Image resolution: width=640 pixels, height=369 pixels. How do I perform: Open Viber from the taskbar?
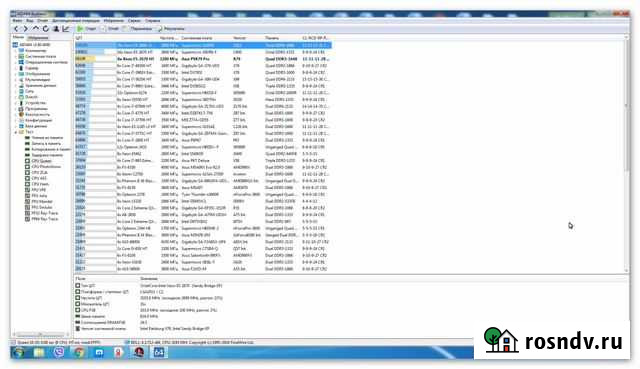59,352
